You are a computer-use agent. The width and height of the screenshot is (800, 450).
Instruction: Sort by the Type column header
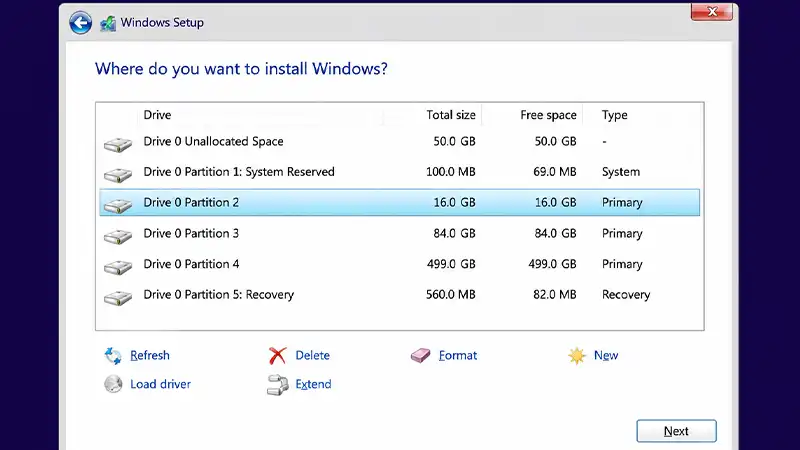click(x=614, y=115)
